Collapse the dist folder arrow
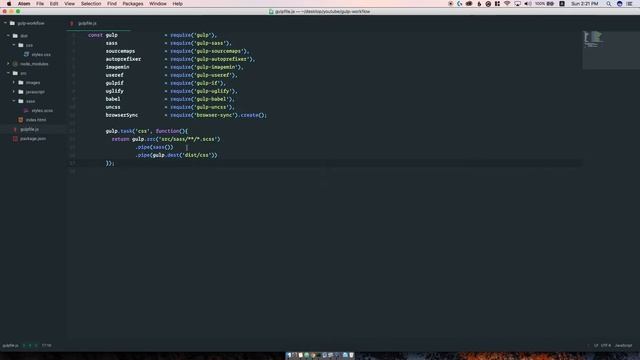 tap(8, 36)
